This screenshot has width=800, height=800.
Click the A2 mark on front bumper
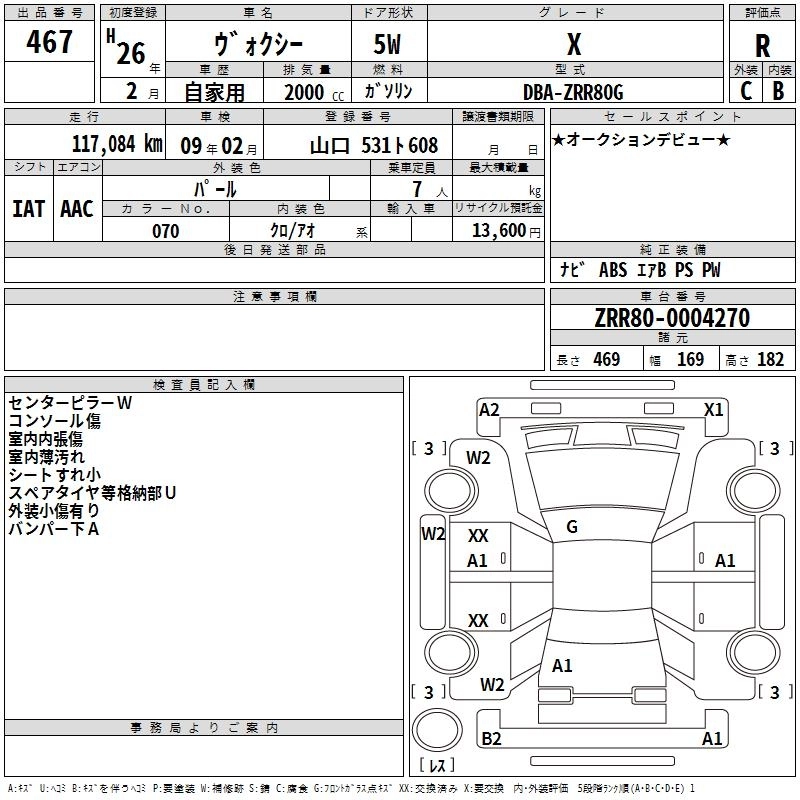point(489,409)
